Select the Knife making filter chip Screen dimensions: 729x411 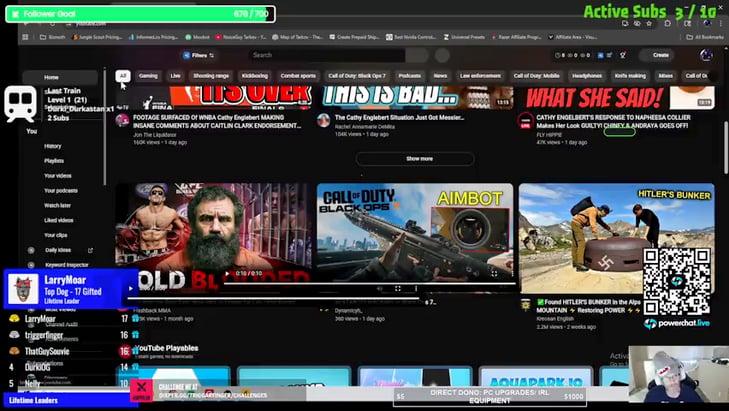point(630,76)
